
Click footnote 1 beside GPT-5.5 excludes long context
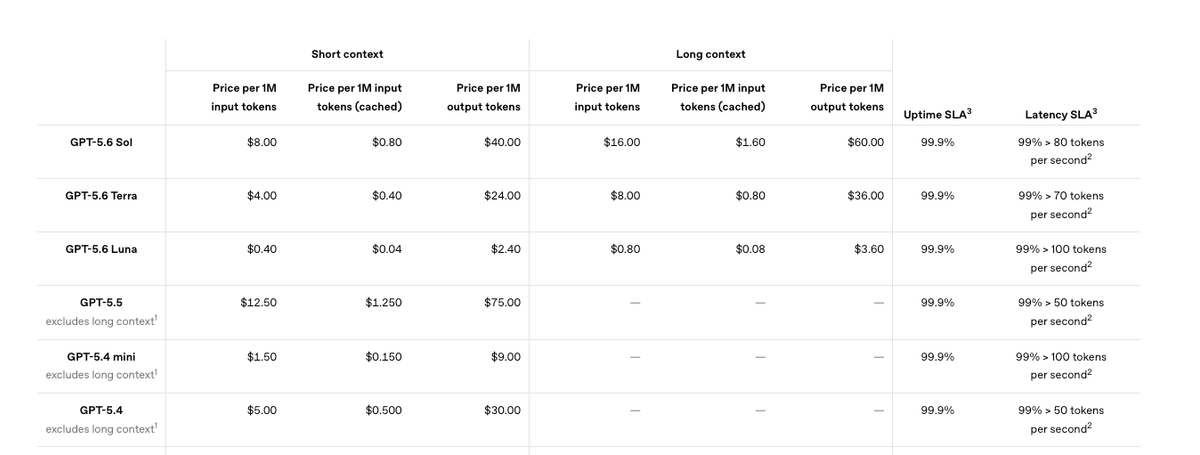click(156, 318)
